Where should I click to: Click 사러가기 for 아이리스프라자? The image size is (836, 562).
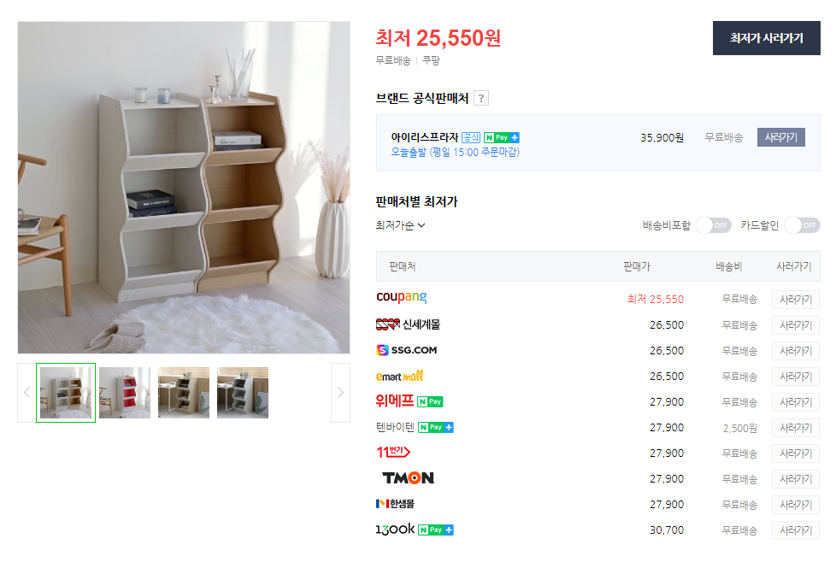(x=781, y=138)
